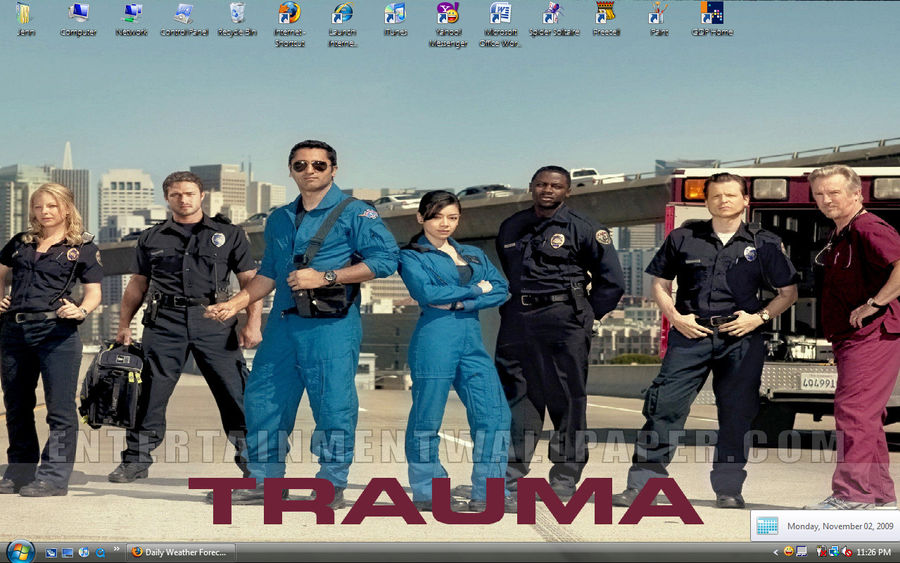Screen dimensions: 900x563
Task: Click Show Desktop in Quick Launch
Action: point(51,553)
